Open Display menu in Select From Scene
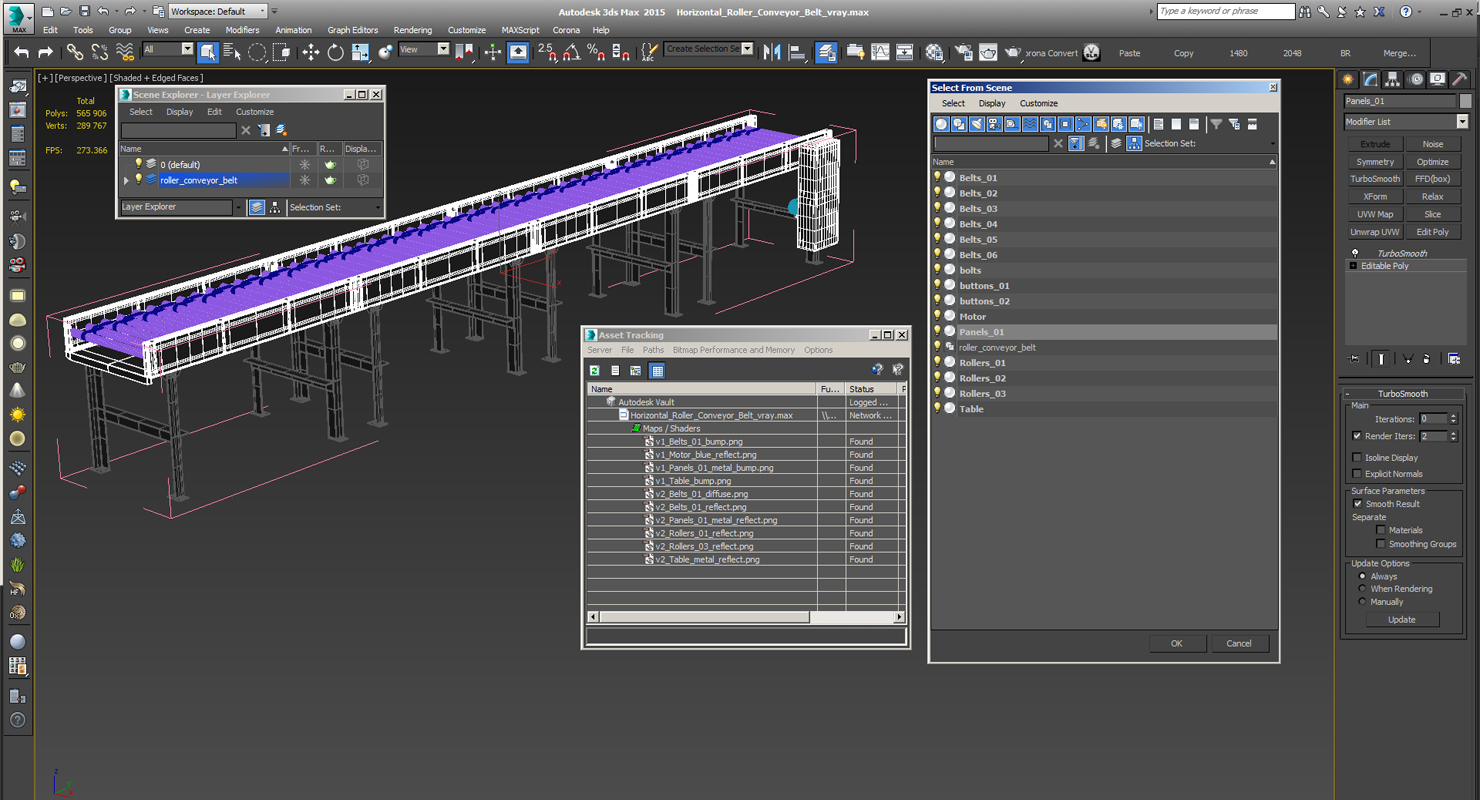1480x800 pixels. (992, 103)
